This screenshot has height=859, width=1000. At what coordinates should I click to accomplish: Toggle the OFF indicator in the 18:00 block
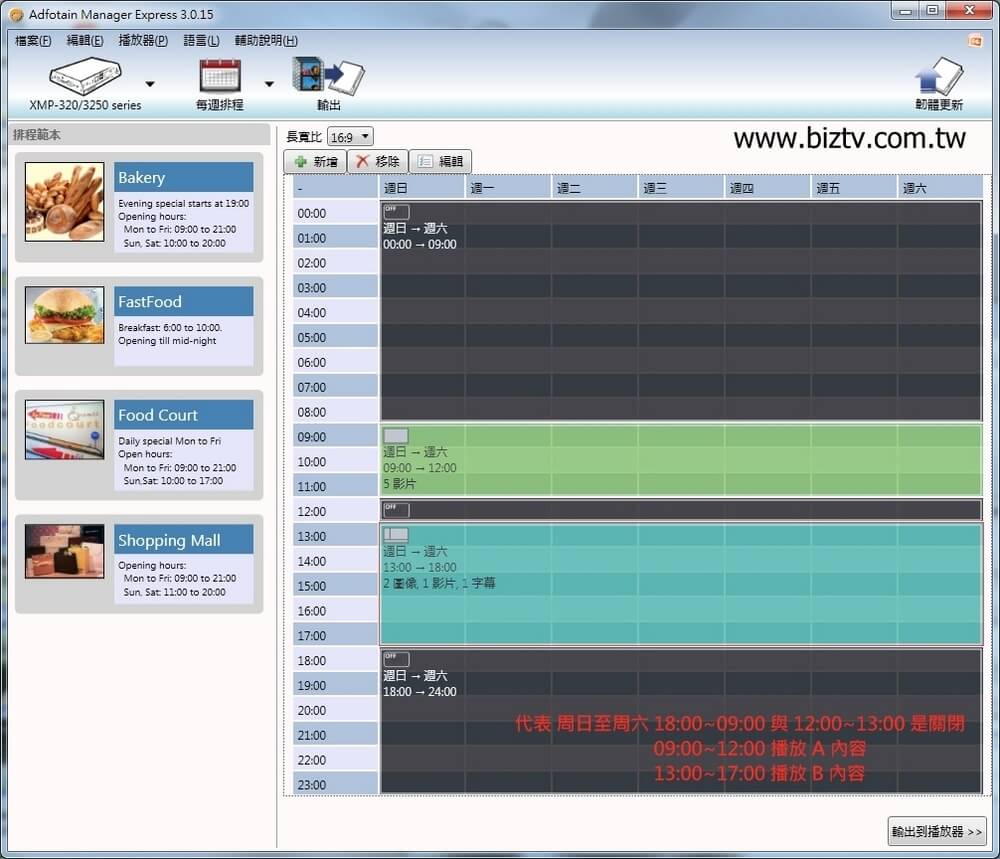tap(396, 659)
